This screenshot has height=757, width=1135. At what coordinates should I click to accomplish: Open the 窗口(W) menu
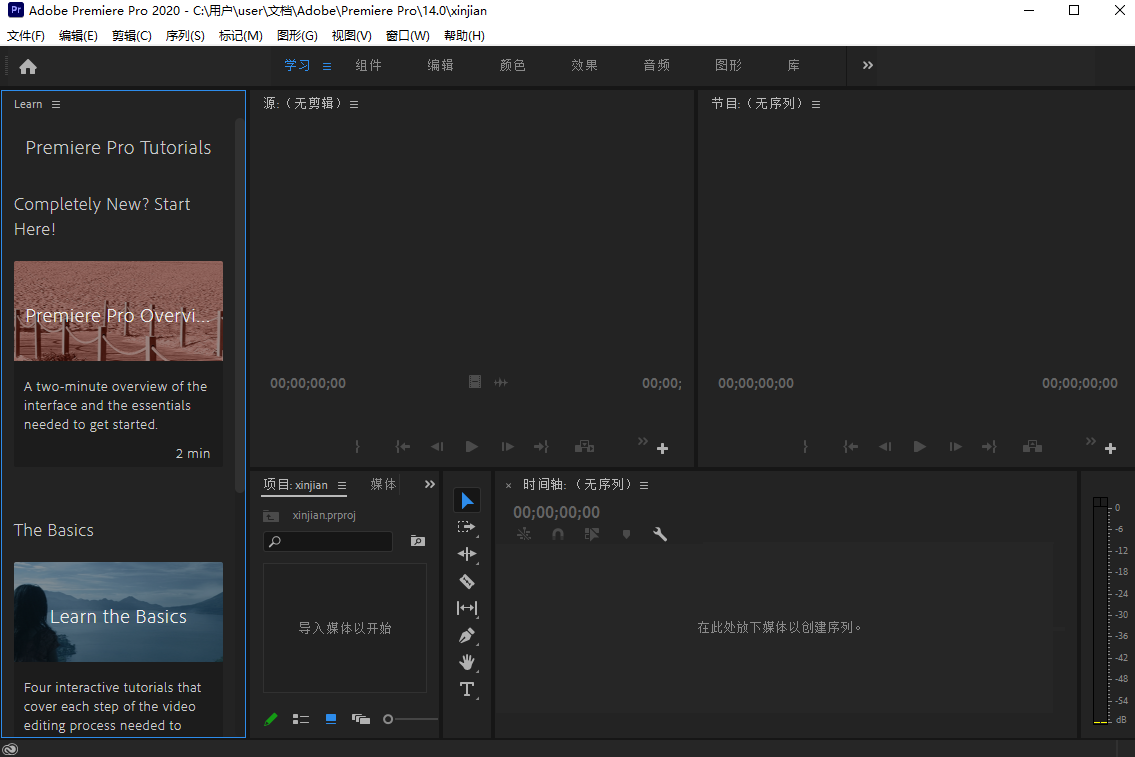pos(408,35)
